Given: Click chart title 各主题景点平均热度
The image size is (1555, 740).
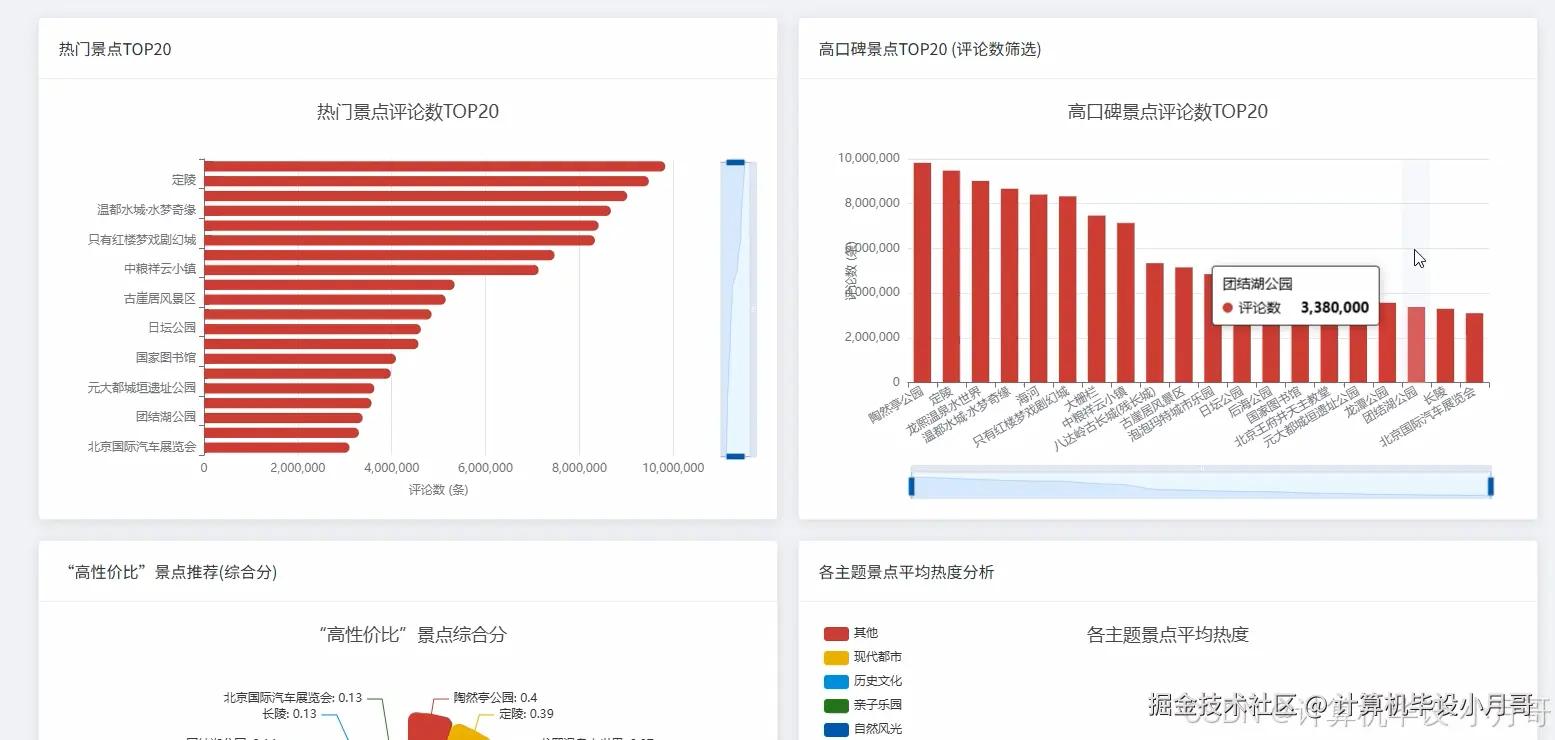Looking at the screenshot, I should (x=1168, y=635).
